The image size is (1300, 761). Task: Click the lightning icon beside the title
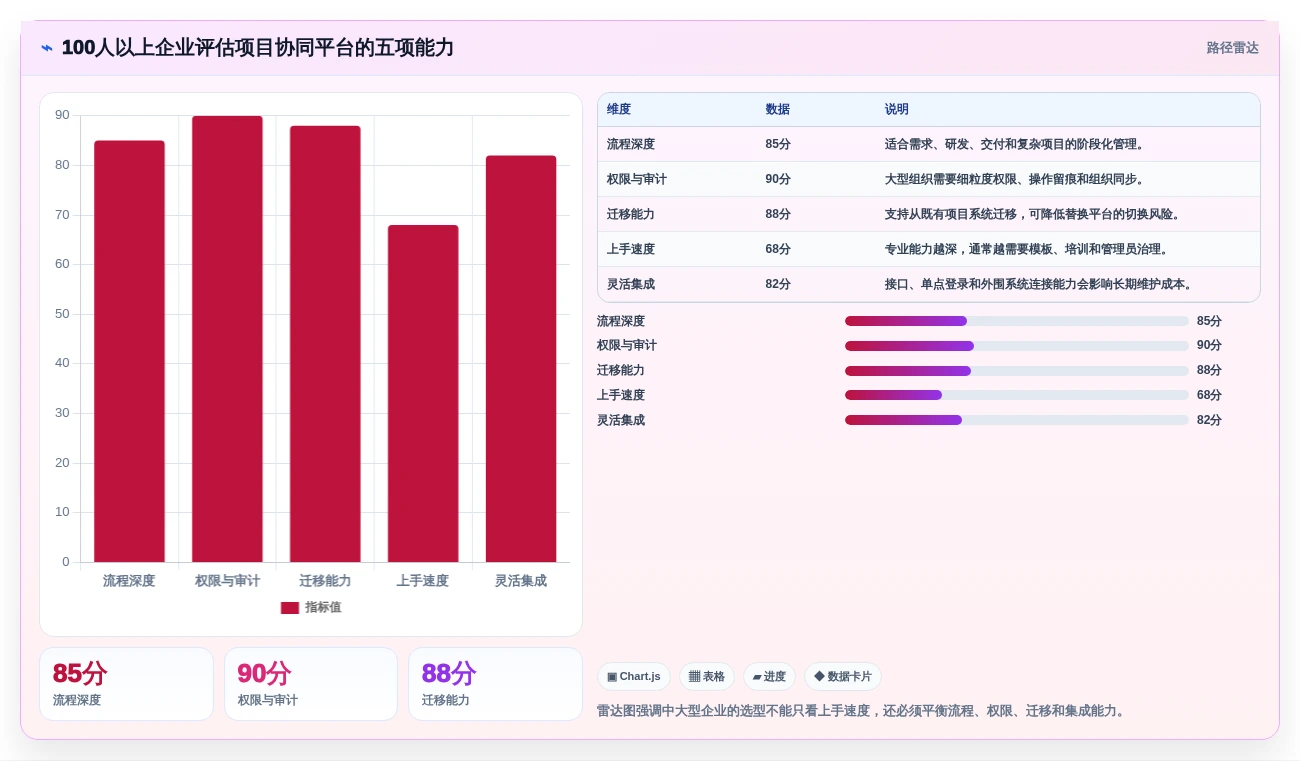pos(47,48)
